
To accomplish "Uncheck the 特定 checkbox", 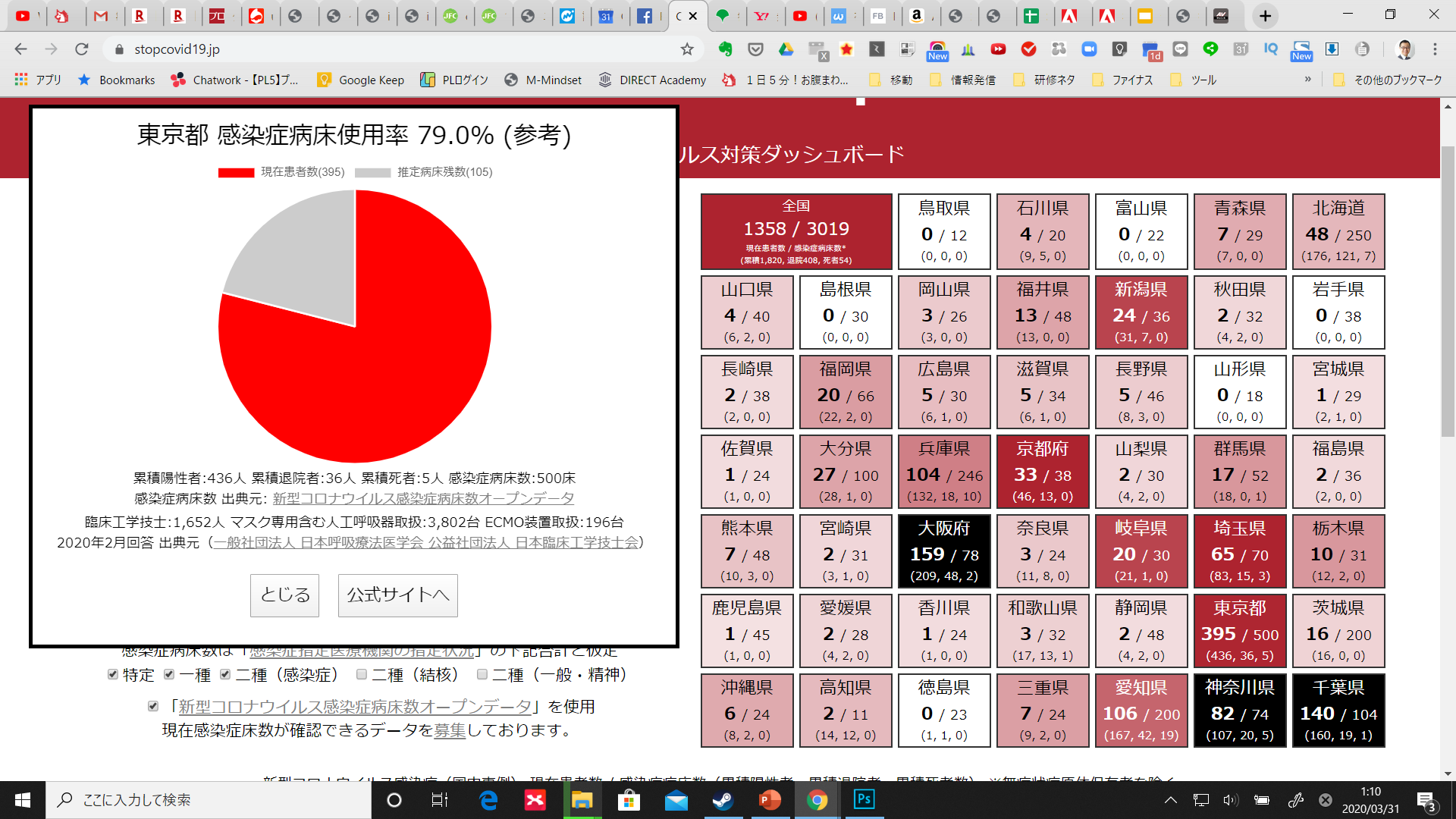I will coord(113,674).
